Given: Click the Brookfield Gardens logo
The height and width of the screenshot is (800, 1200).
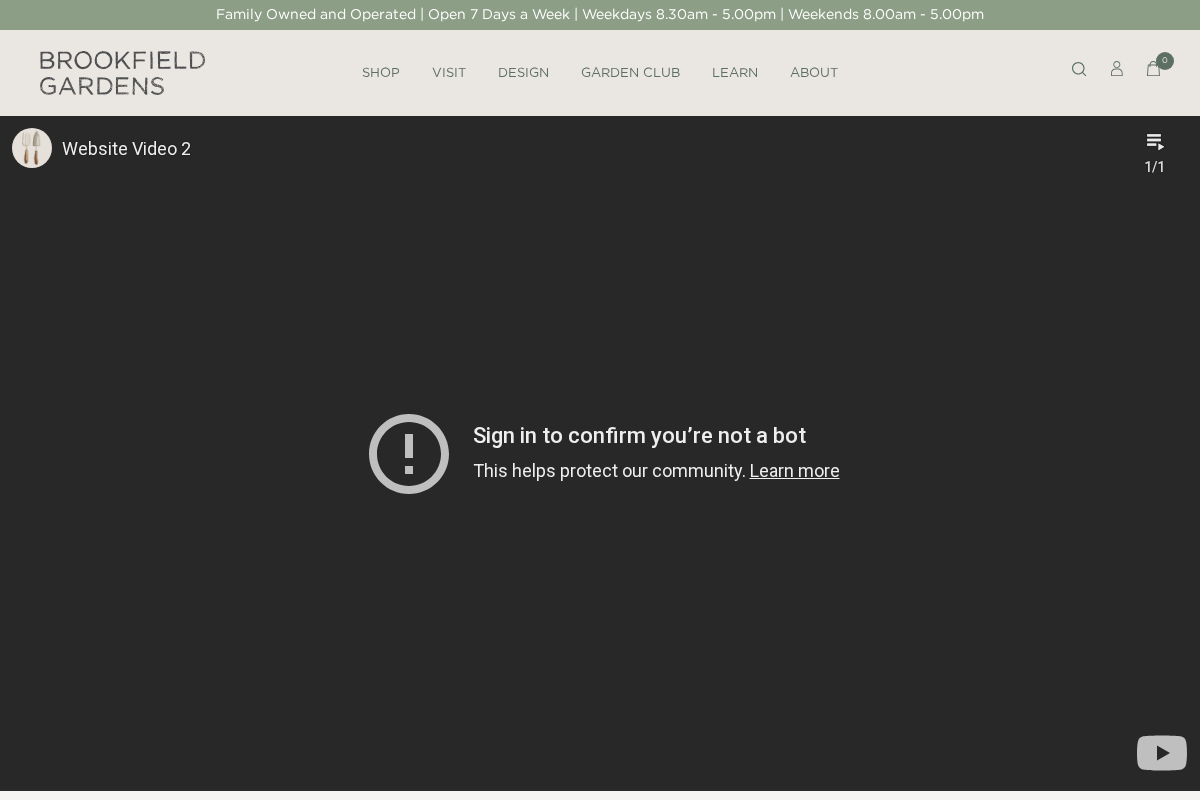Looking at the screenshot, I should (122, 72).
